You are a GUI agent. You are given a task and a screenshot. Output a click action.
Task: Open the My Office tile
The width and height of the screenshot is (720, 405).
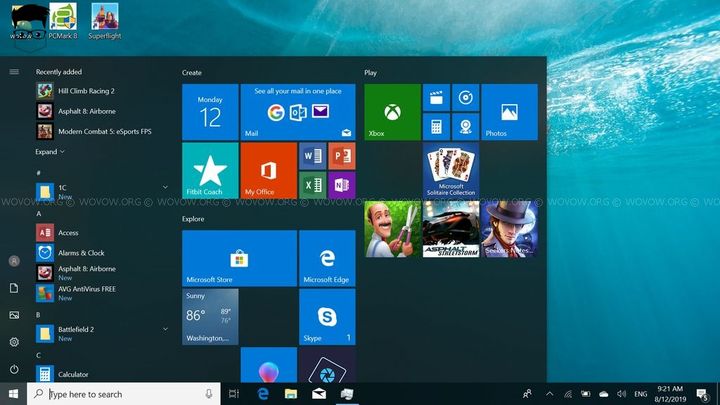[268, 170]
